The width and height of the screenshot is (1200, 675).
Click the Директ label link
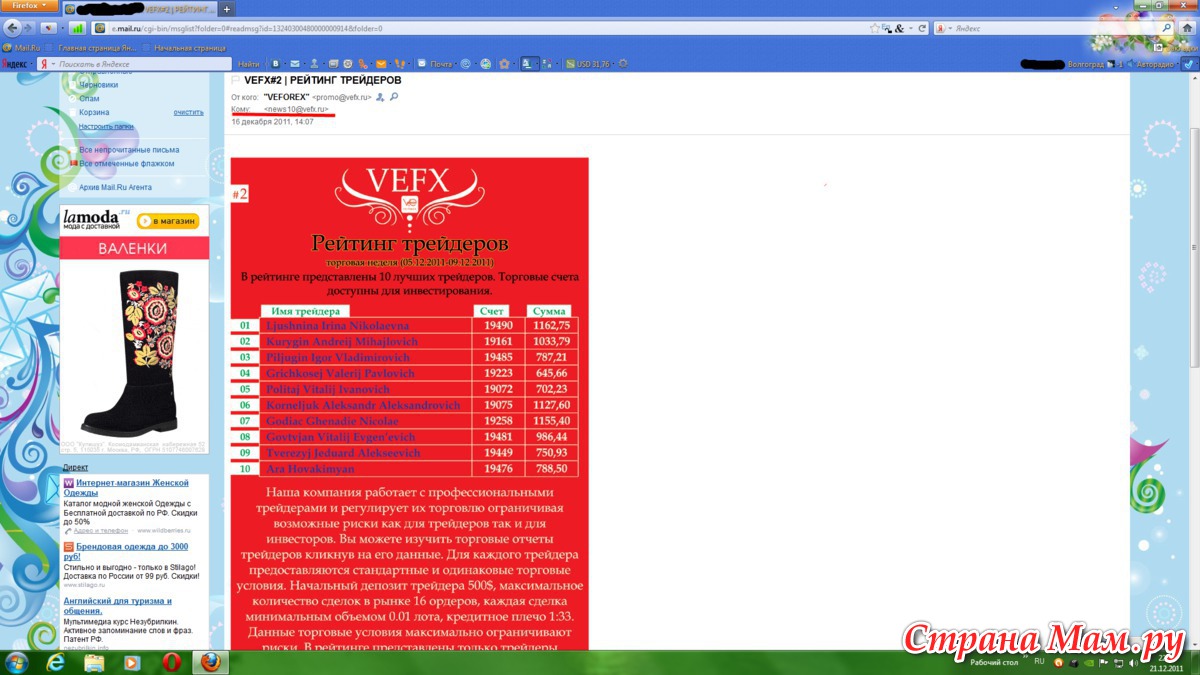click(75, 466)
